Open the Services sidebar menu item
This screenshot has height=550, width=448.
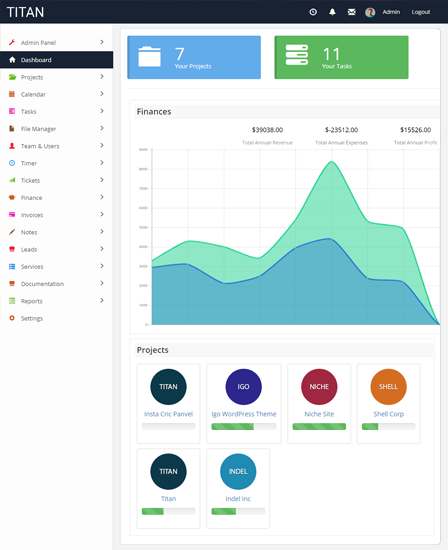56,266
